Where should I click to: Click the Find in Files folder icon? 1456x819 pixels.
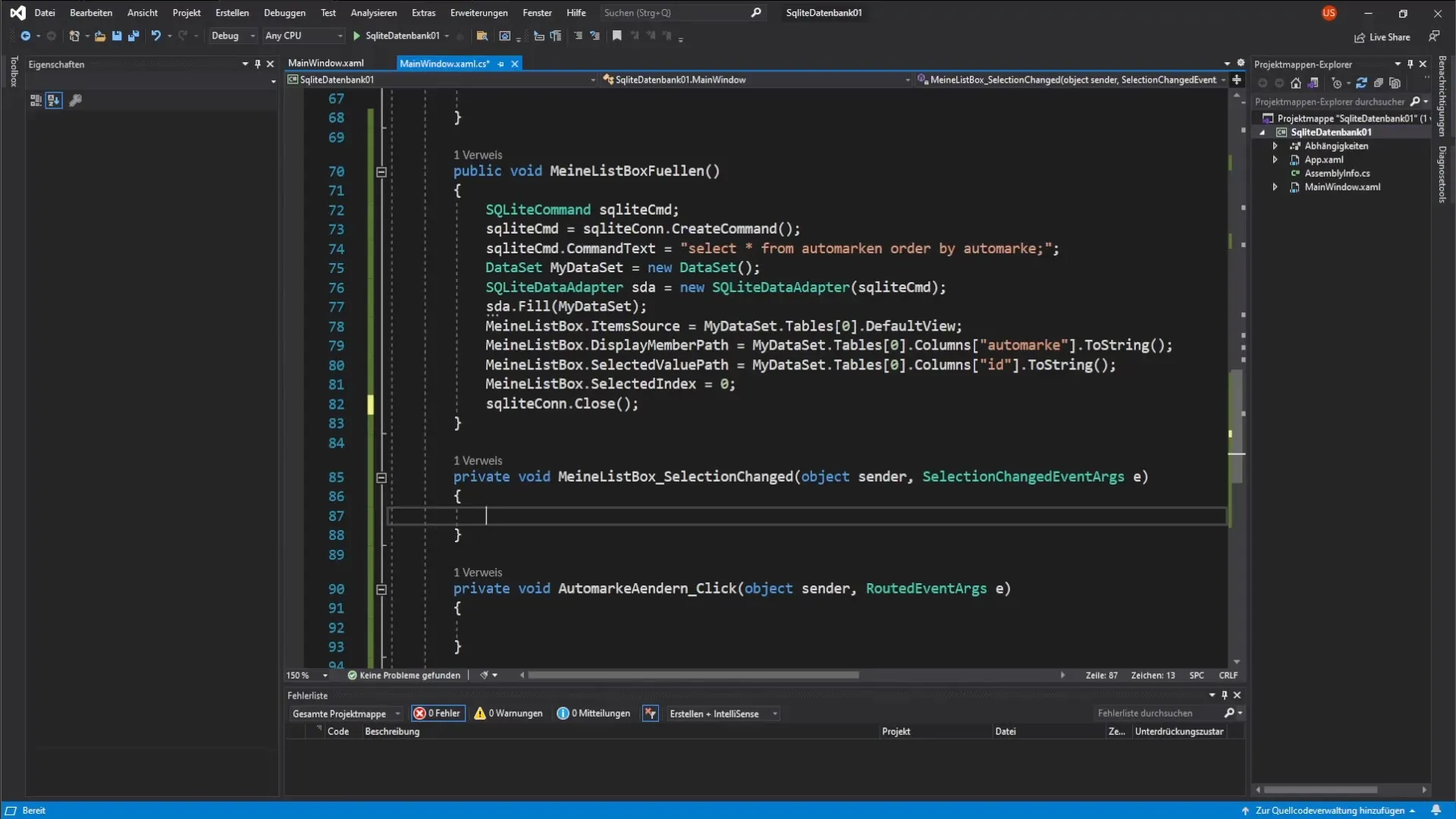click(x=482, y=36)
